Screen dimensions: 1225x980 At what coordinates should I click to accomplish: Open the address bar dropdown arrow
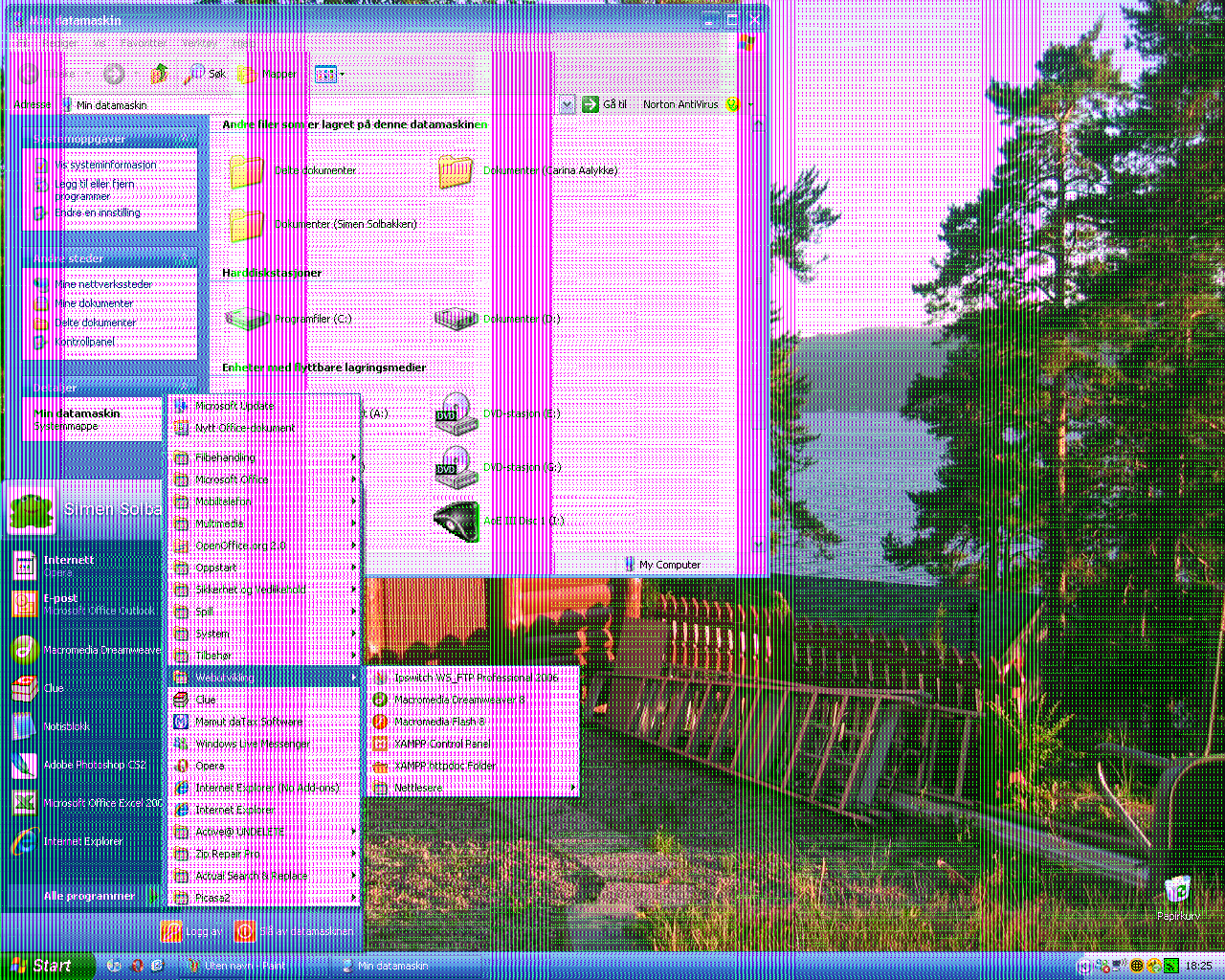[567, 104]
